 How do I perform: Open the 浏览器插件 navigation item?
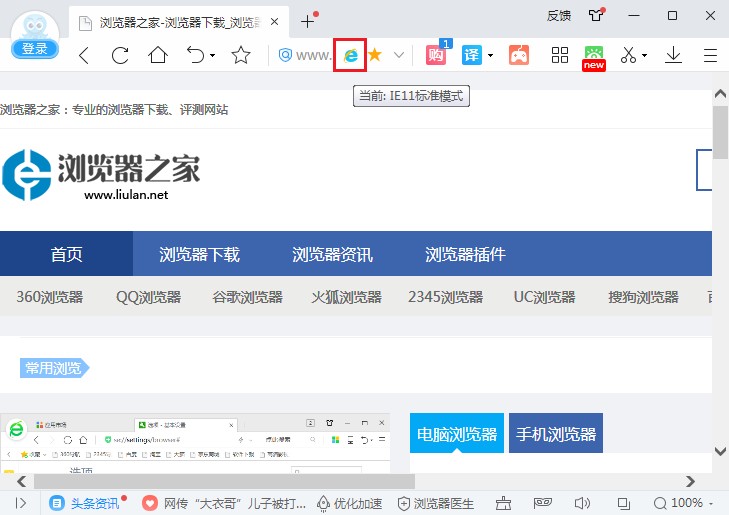tap(465, 254)
